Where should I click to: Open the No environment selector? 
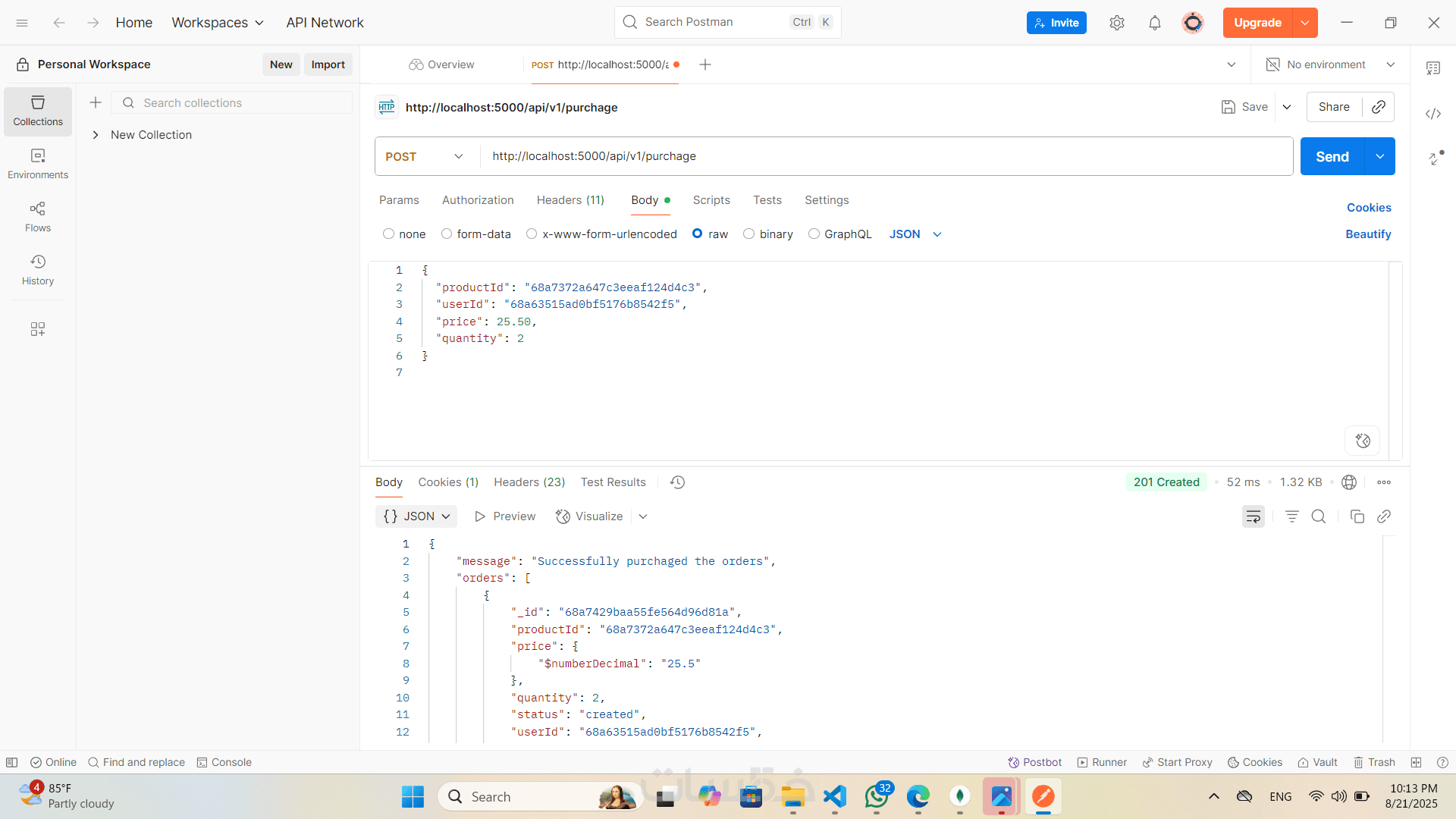[x=1330, y=64]
